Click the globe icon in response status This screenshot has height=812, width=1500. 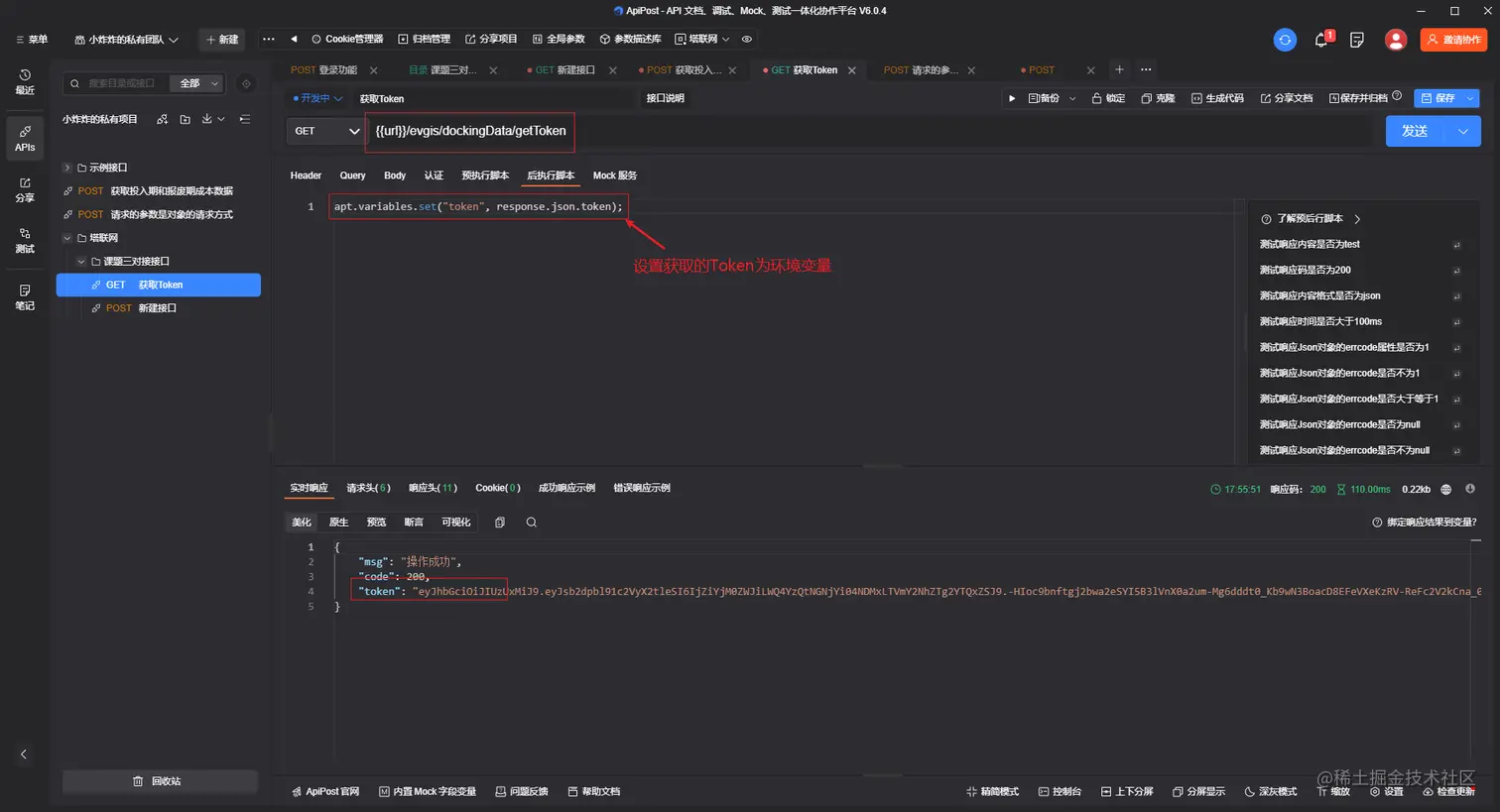coord(1446,489)
